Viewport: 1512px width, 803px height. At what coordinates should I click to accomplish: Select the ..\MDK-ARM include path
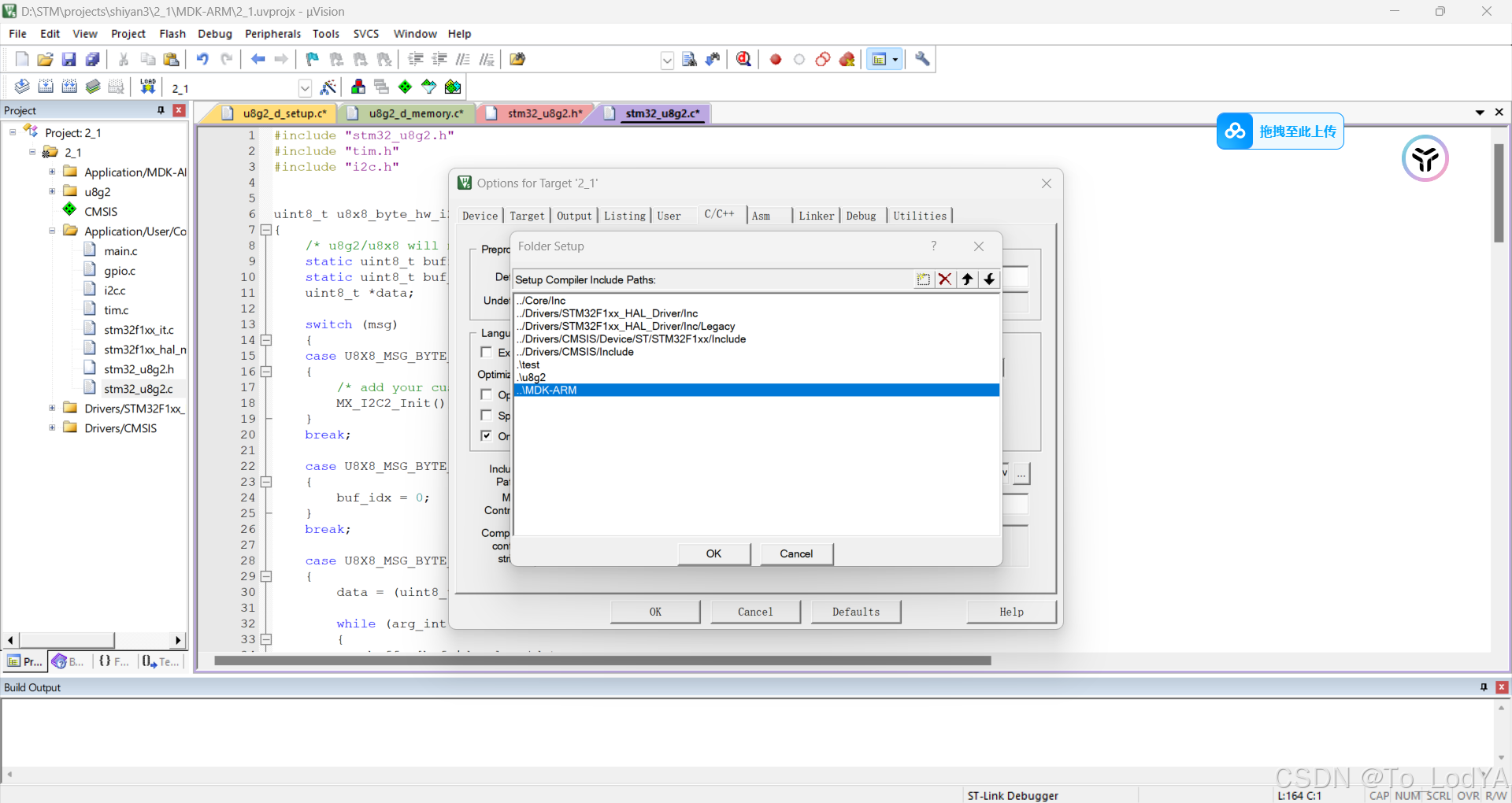(x=757, y=390)
